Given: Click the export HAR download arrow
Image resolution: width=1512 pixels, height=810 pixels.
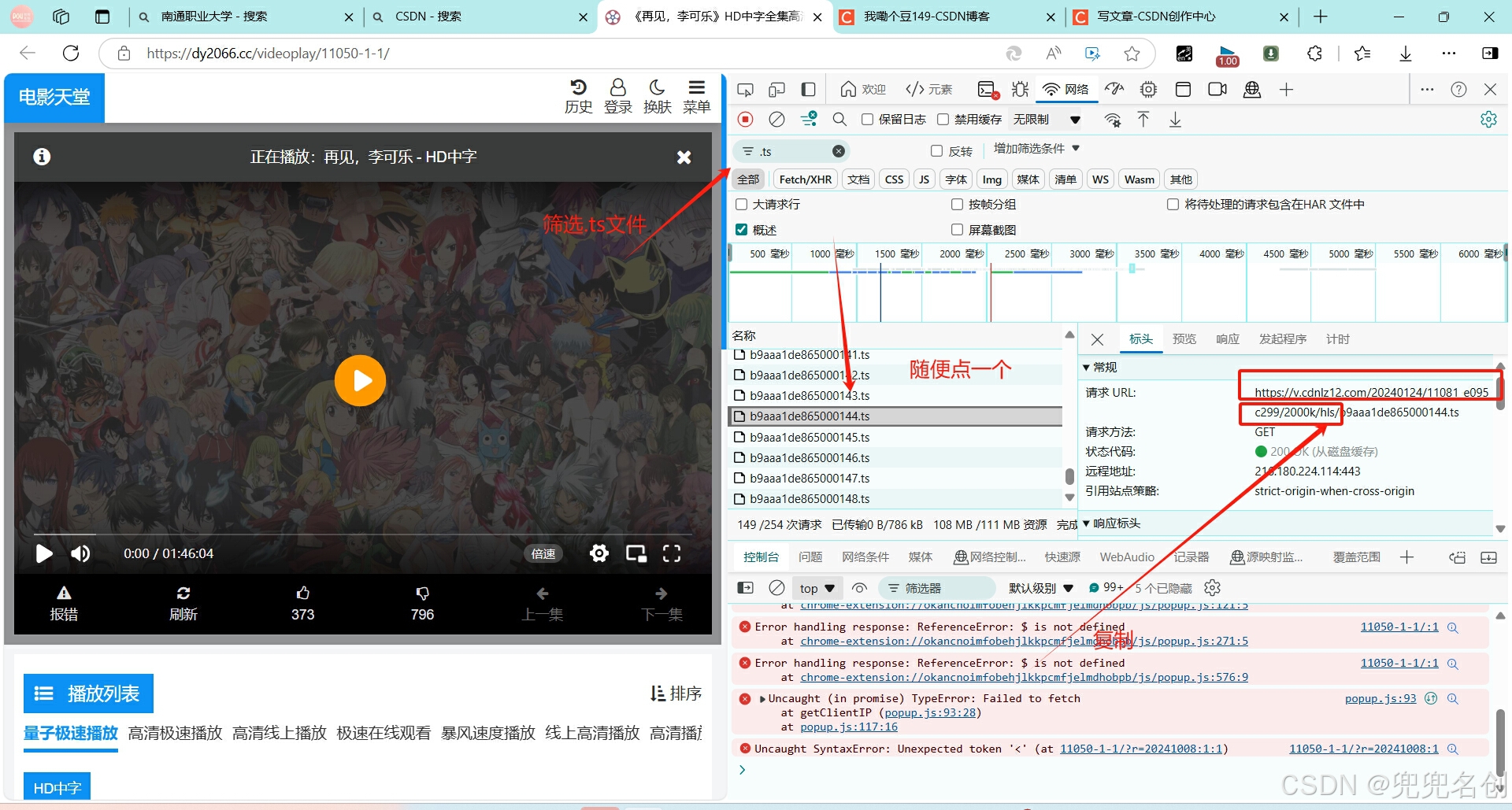Looking at the screenshot, I should tap(1175, 120).
